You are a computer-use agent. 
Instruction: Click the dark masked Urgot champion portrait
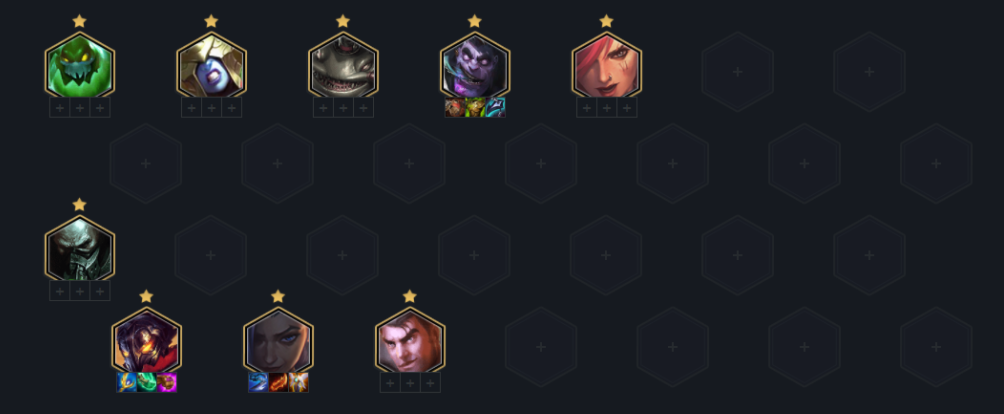click(79, 250)
